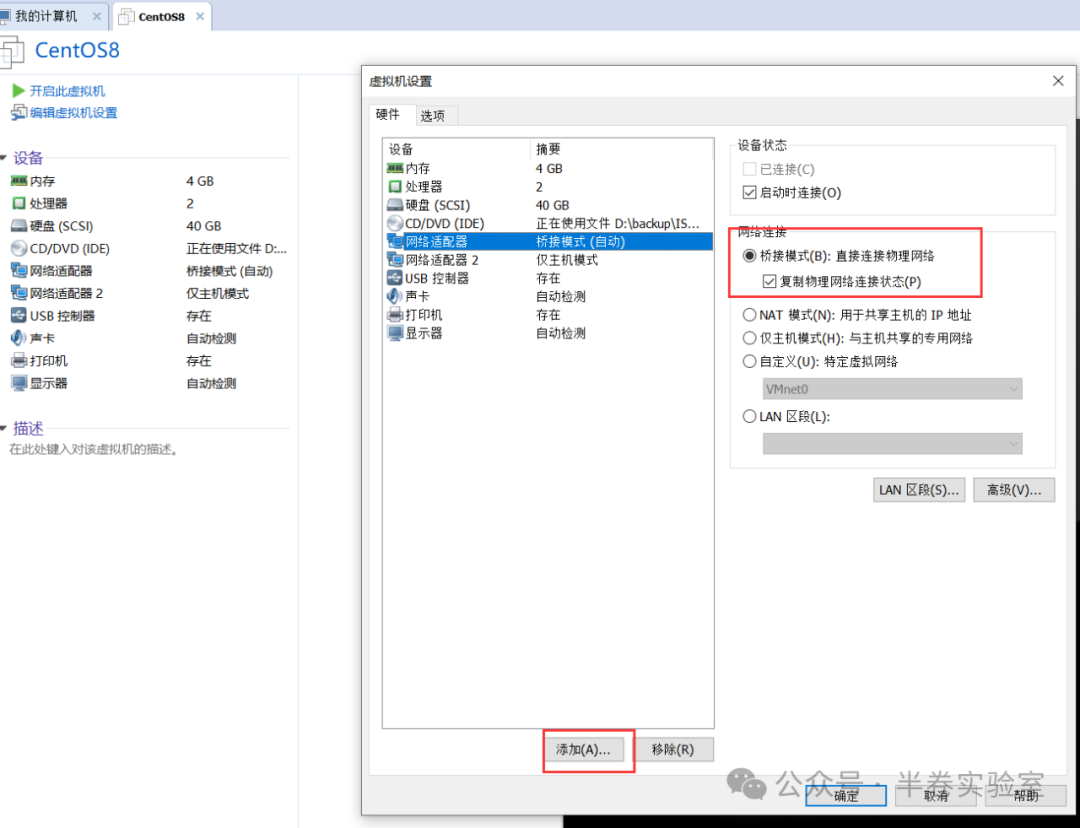The image size is (1080, 828).
Task: Click 编辑虚拟机设置 link
Action: 74,112
